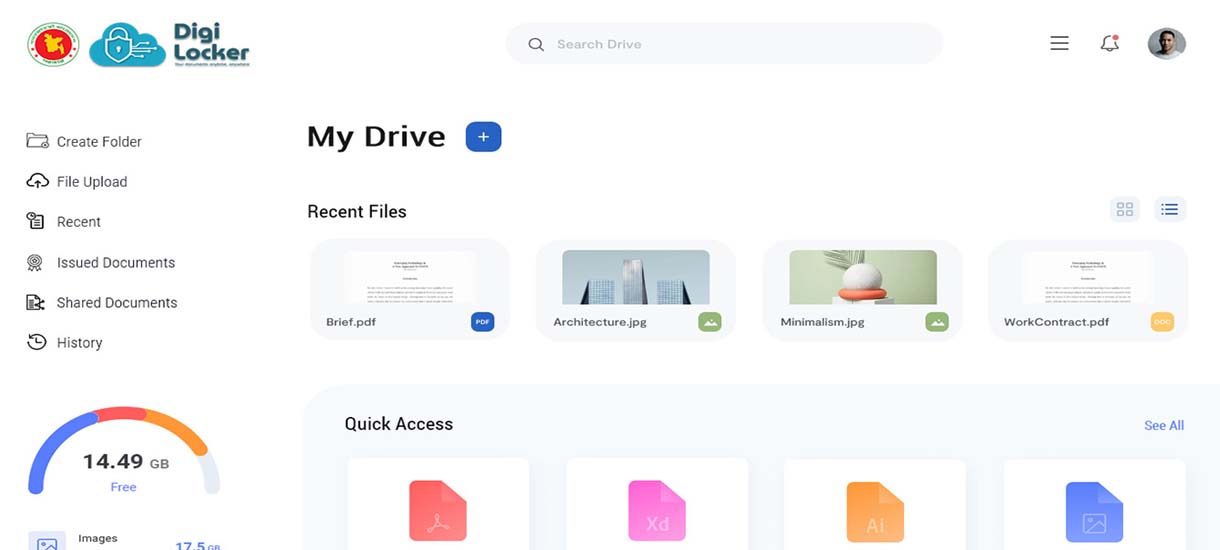The image size is (1220, 550).
Task: Click the My Drive heading
Action: click(x=376, y=137)
